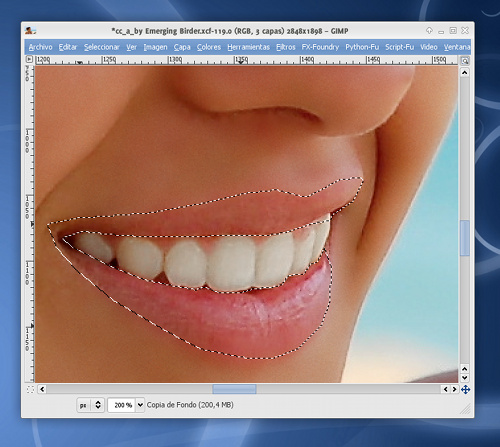The height and width of the screenshot is (447, 500).
Task: Open the FX-Foundry menu
Action: click(x=320, y=47)
